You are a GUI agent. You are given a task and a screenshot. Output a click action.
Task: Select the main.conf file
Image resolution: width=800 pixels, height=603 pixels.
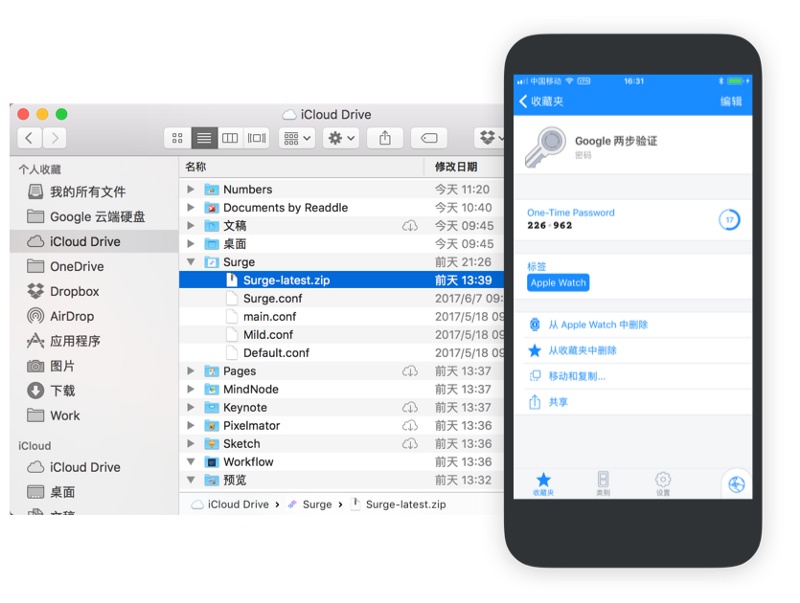[342, 316]
